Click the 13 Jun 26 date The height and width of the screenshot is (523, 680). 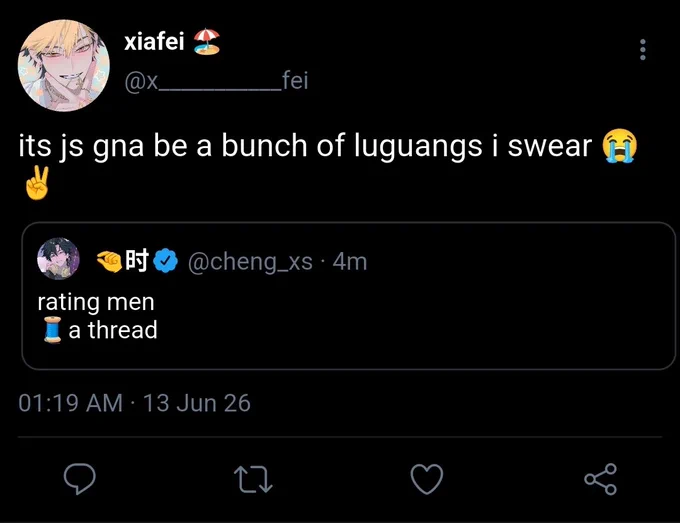pos(197,403)
